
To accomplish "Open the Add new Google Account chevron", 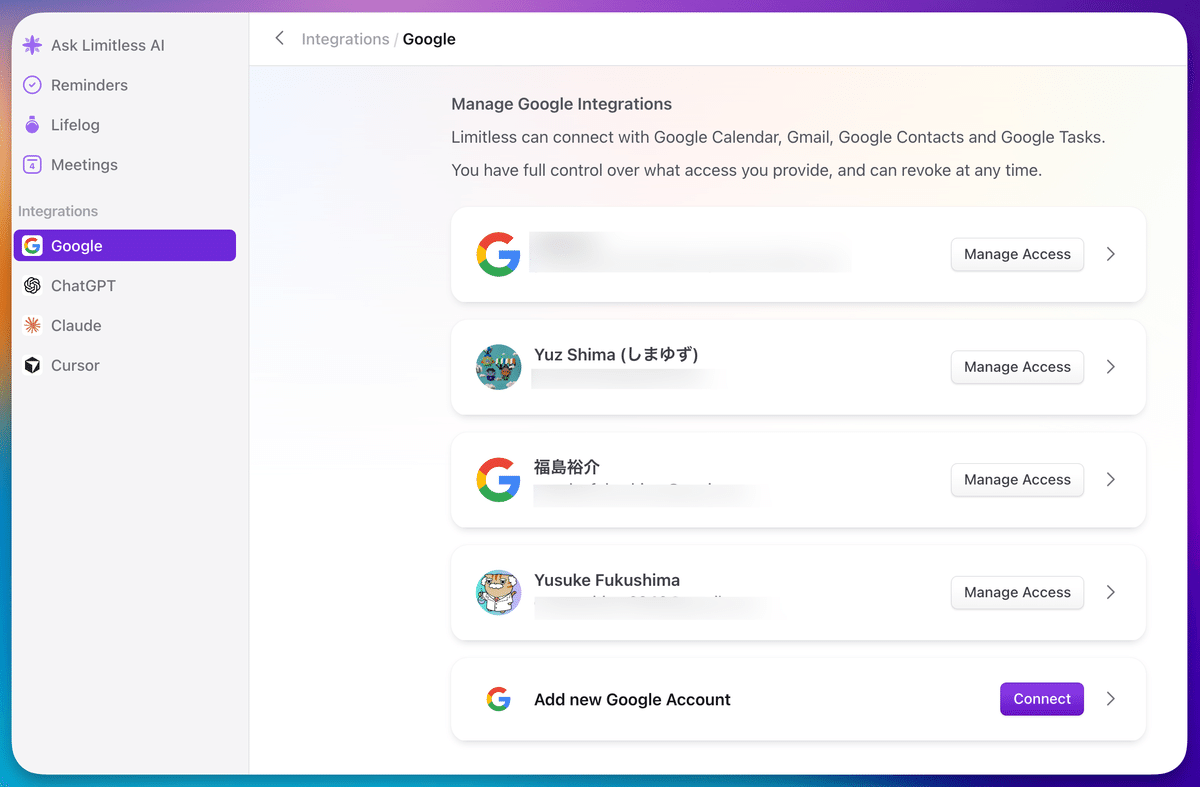I will point(1110,699).
